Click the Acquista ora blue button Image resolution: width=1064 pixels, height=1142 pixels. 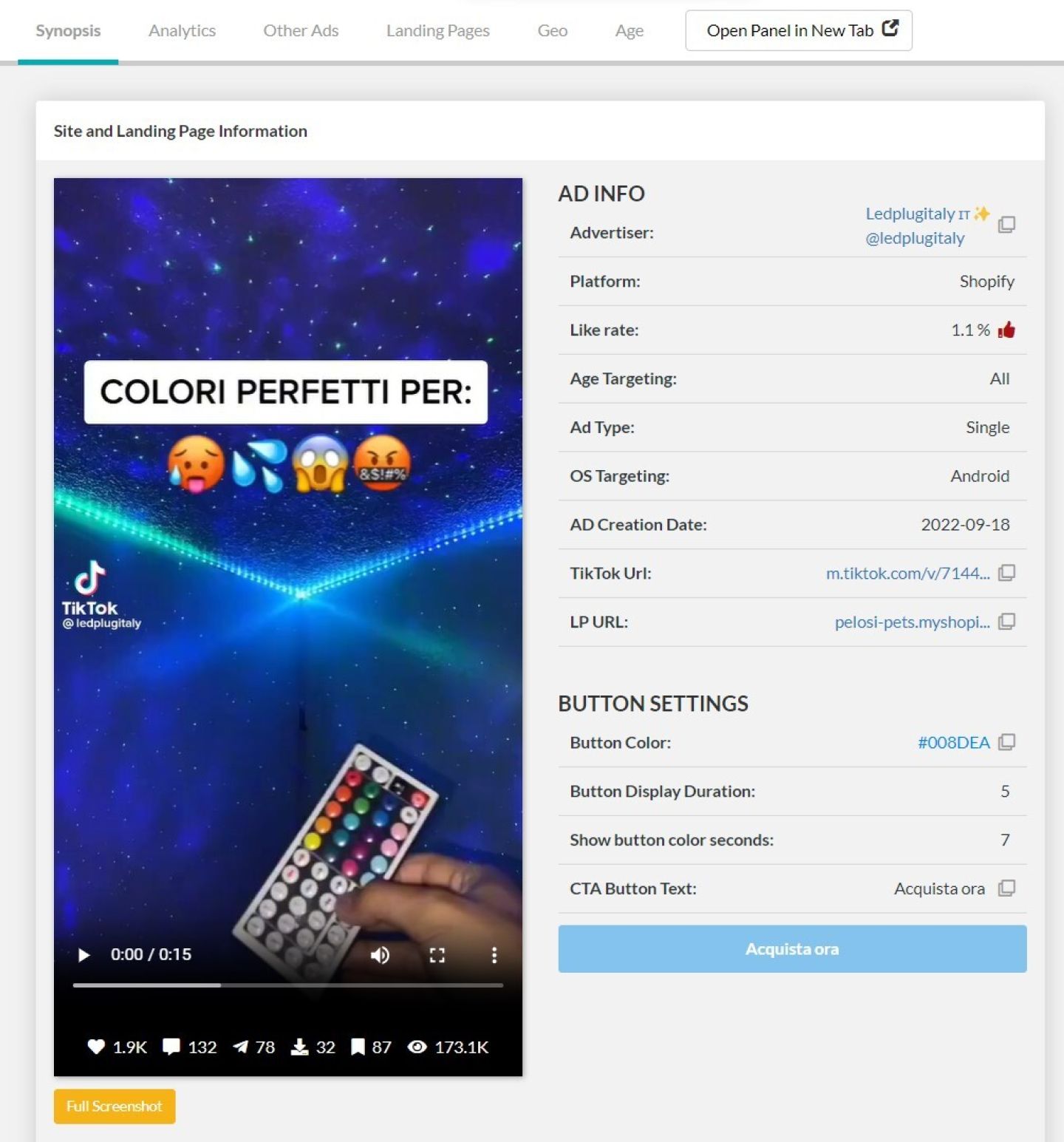[792, 948]
